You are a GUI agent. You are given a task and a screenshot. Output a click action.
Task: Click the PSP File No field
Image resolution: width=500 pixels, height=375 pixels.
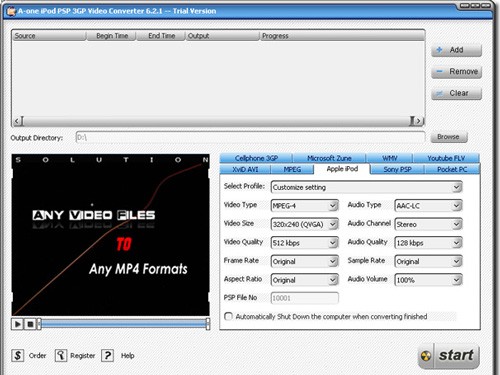305,298
